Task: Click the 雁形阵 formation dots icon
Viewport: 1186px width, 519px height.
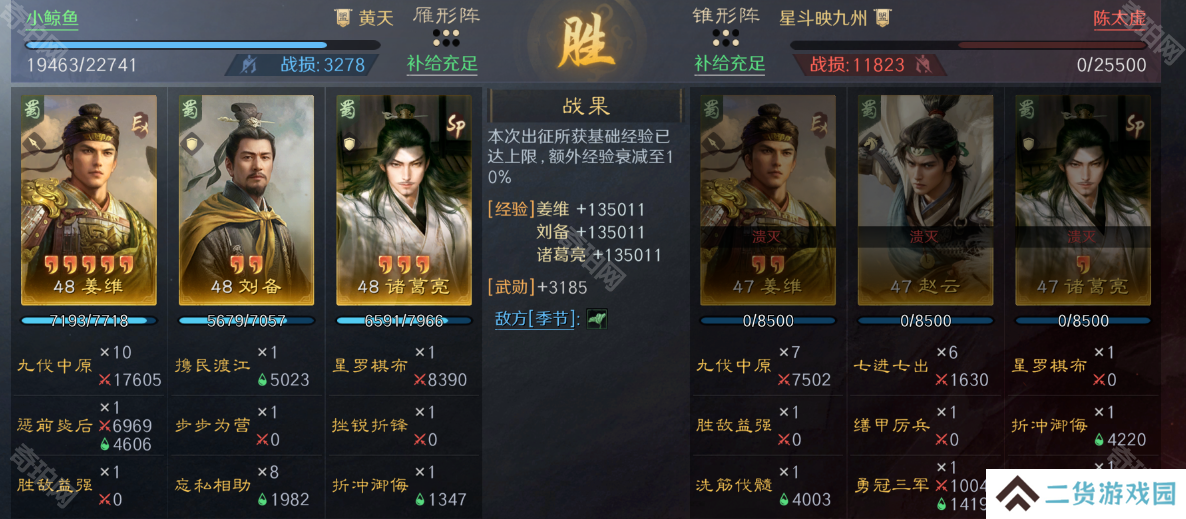Action: click(446, 38)
